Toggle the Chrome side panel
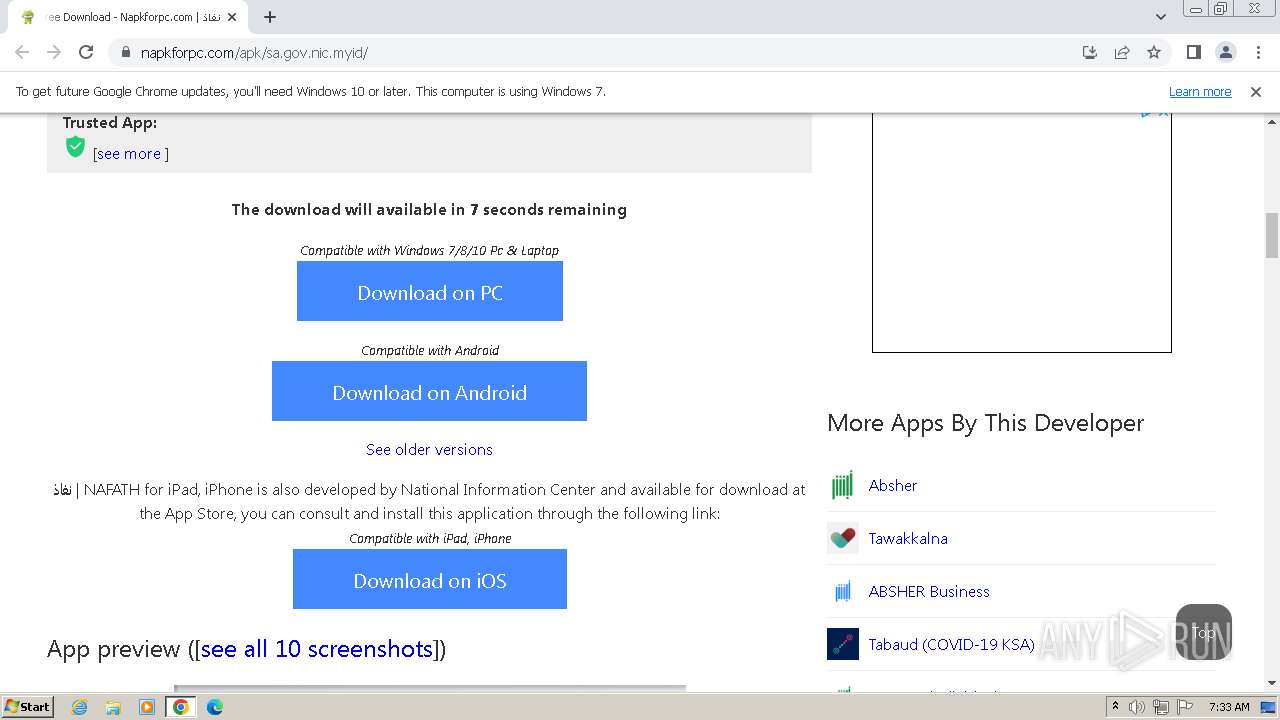 (x=1193, y=52)
